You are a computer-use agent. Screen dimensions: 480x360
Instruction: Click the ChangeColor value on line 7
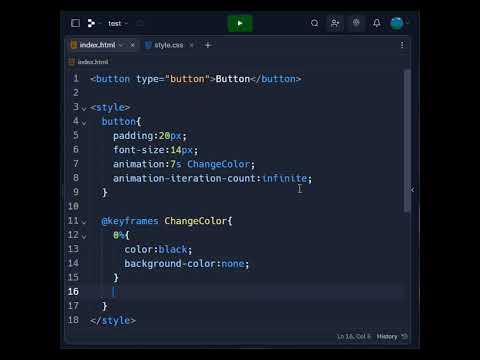pyautogui.click(x=218, y=164)
